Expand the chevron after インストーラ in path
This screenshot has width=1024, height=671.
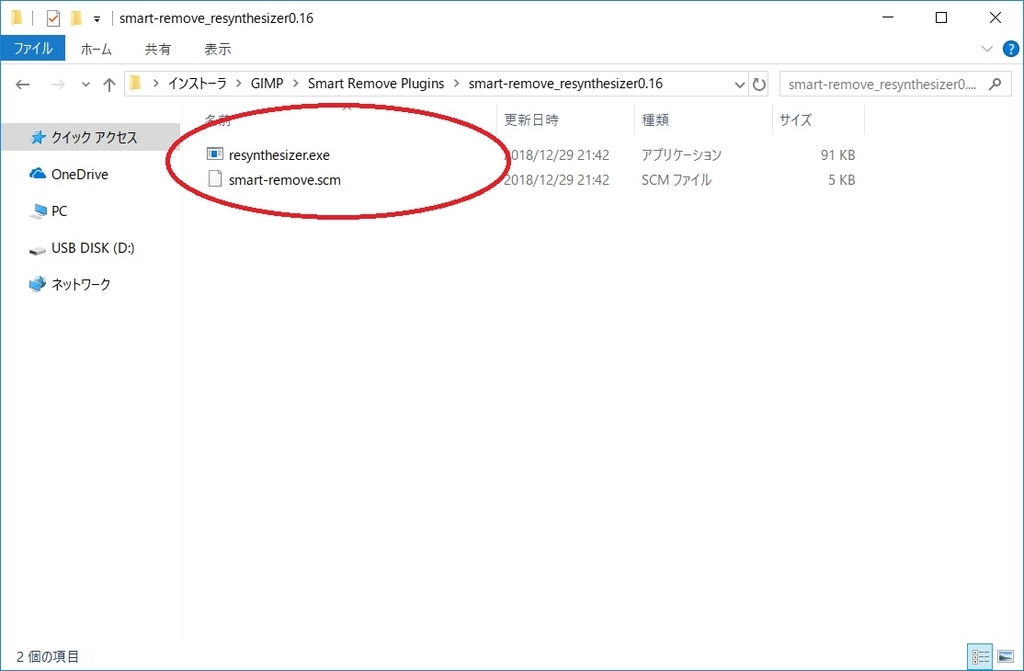239,84
